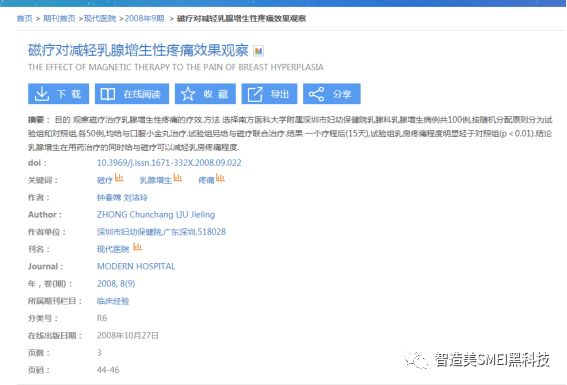
Task: Click the online publication date 2008年10月27日
Action: pos(128,335)
